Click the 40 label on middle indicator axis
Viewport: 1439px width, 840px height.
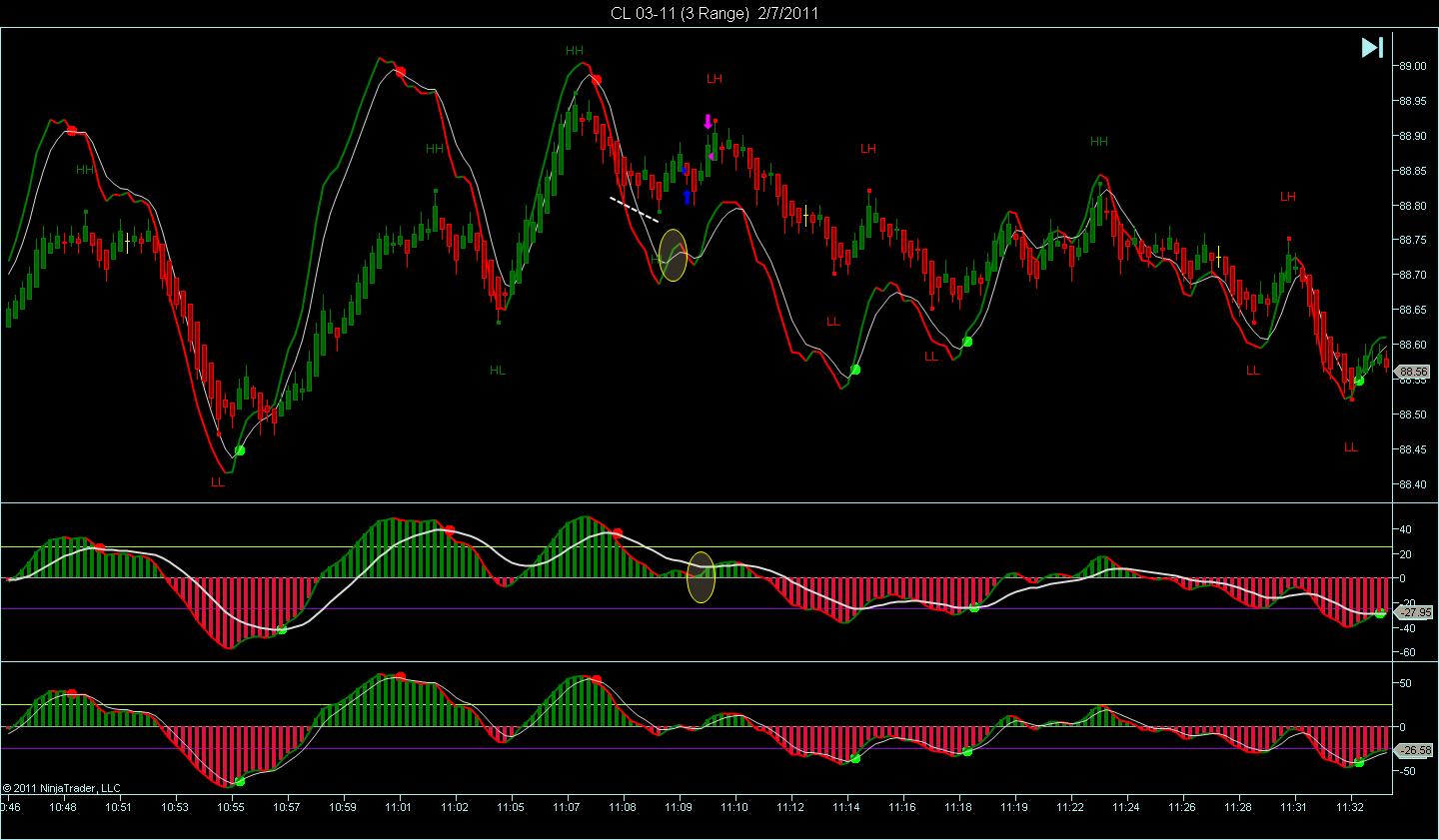(x=1404, y=529)
